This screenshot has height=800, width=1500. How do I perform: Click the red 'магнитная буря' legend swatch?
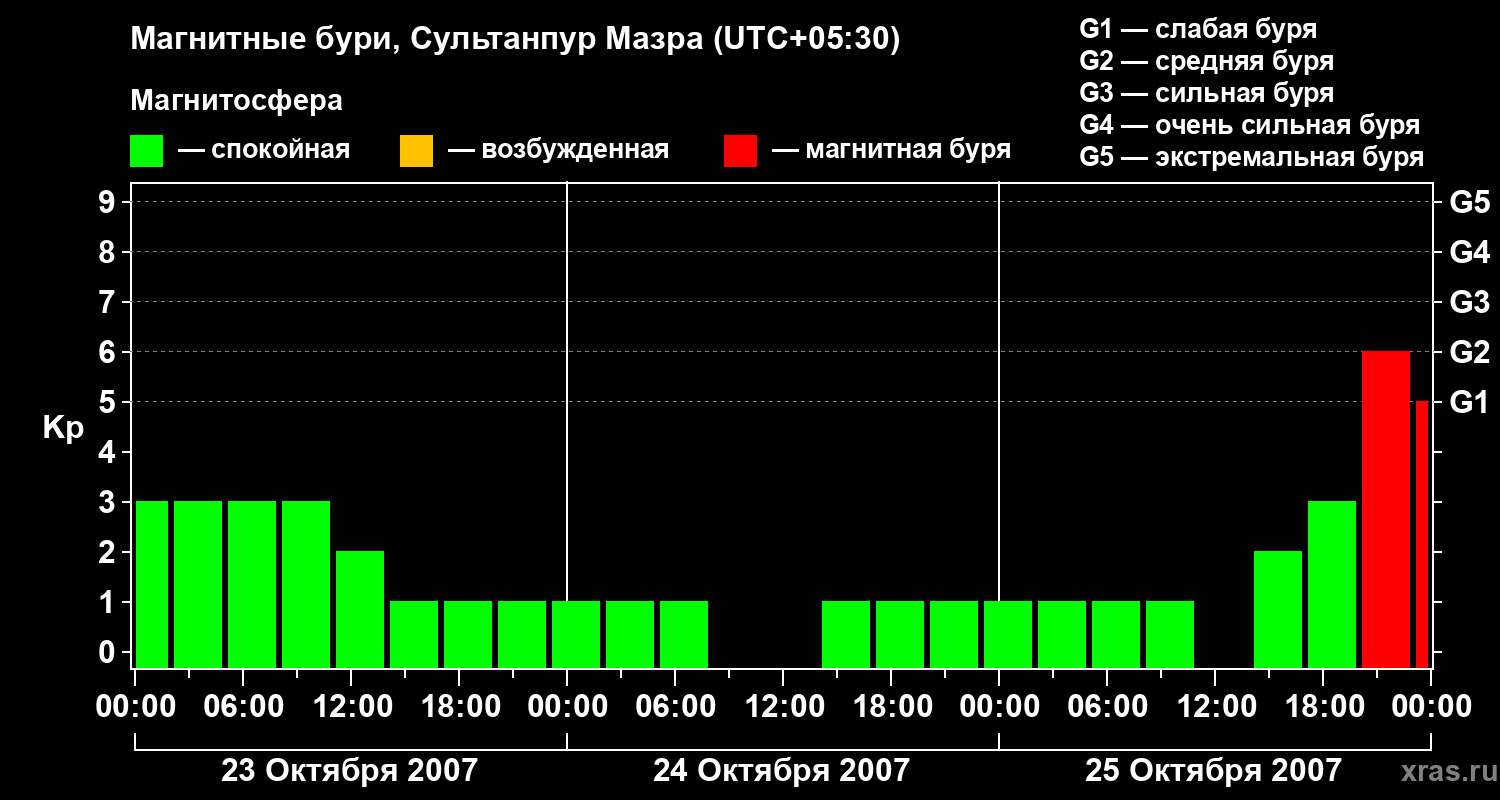[740, 151]
